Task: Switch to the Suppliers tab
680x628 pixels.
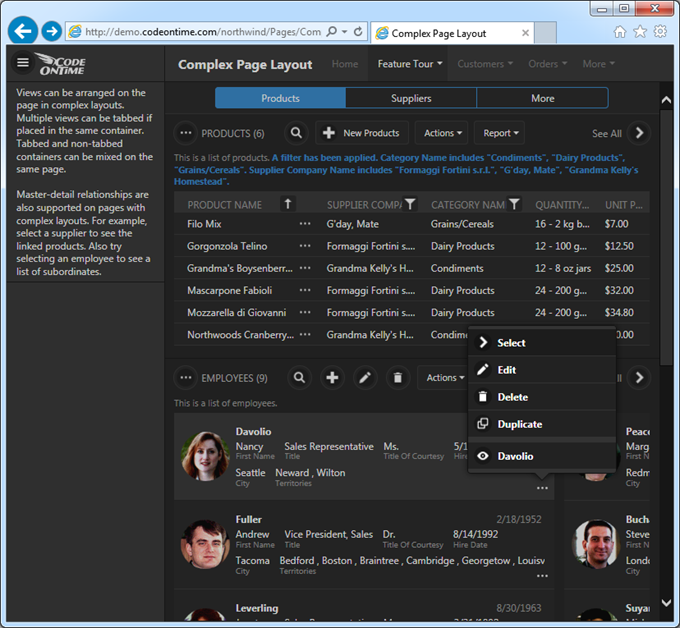Action: tap(411, 98)
